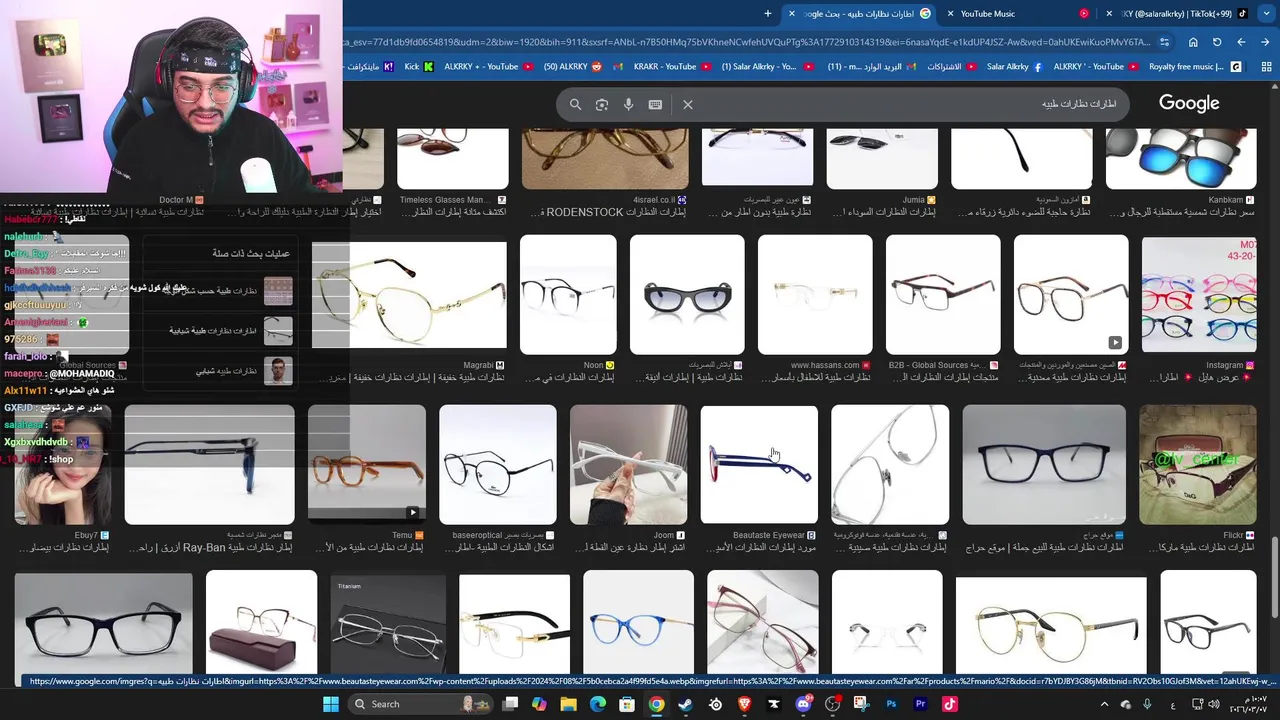The height and width of the screenshot is (720, 1280).
Task: Open the Instagram colorful glasses image
Action: (1199, 296)
